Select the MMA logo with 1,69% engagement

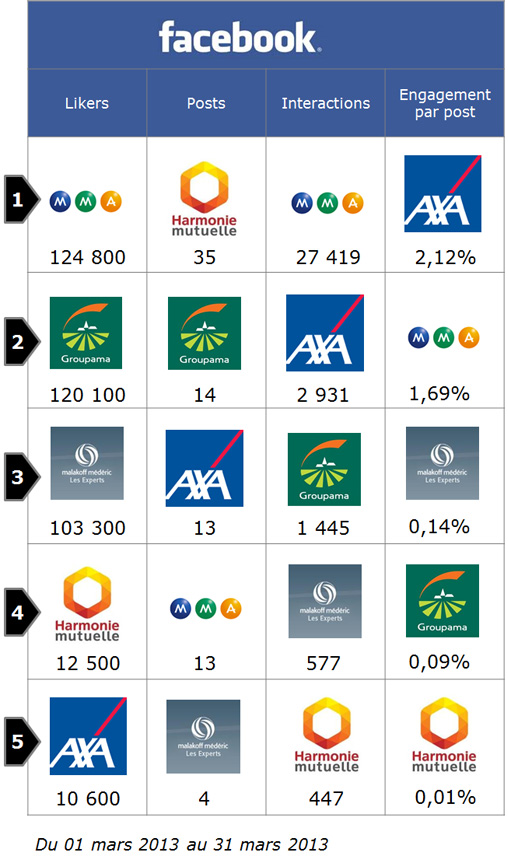(444, 337)
